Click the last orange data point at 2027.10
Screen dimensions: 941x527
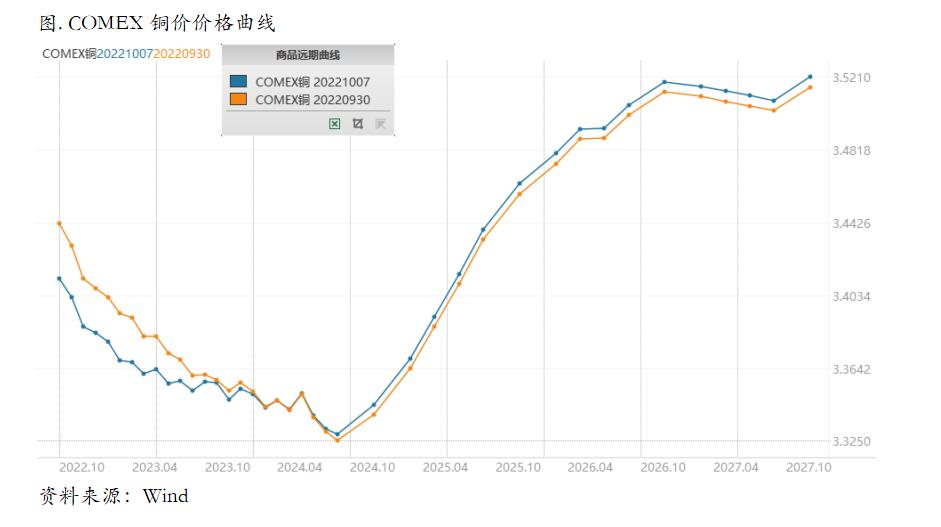[810, 88]
